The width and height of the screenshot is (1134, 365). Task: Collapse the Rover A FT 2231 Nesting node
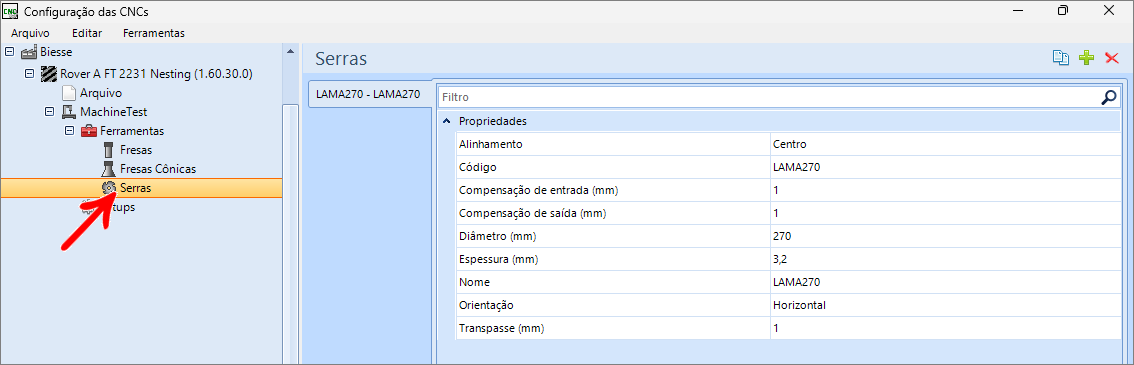pyautogui.click(x=30, y=73)
